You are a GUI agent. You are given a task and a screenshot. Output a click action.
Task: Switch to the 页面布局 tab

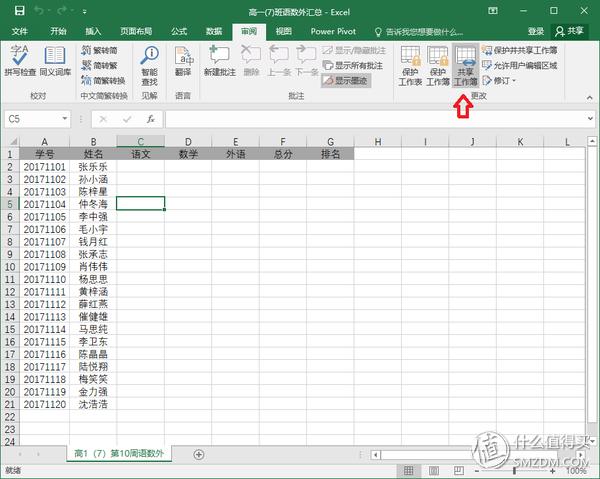pyautogui.click(x=136, y=31)
